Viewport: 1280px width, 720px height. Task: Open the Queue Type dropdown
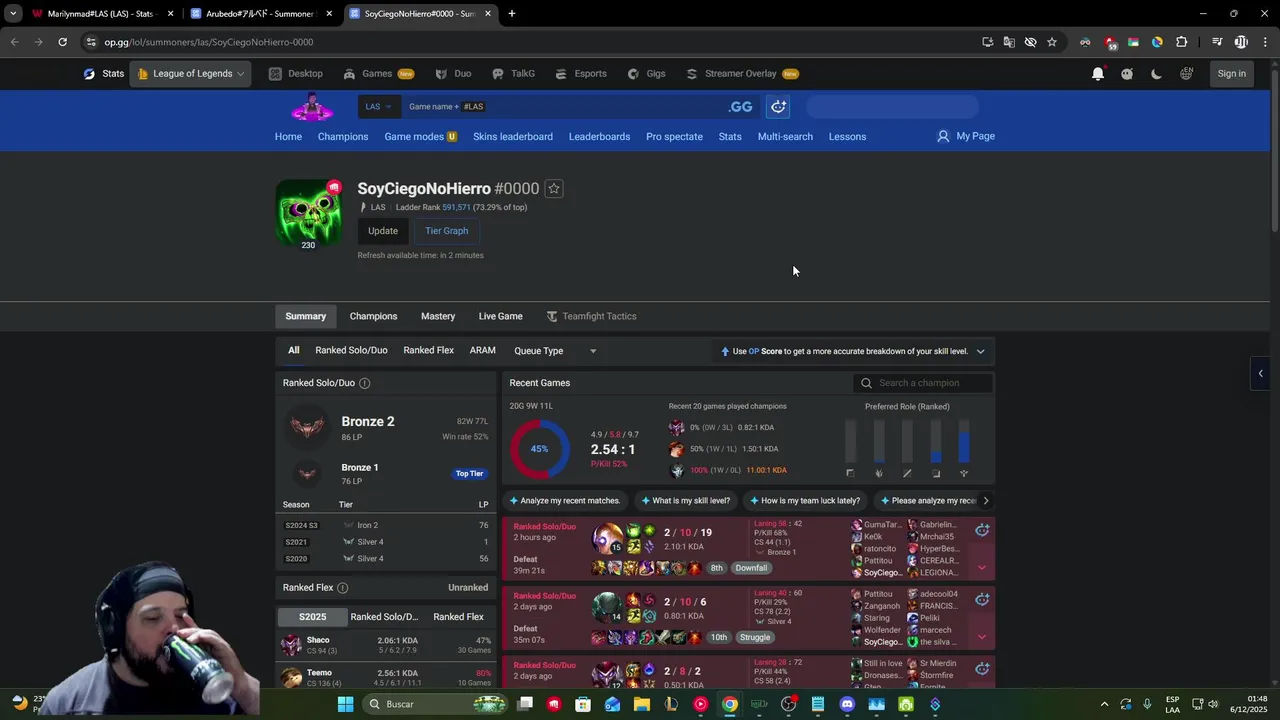point(555,351)
